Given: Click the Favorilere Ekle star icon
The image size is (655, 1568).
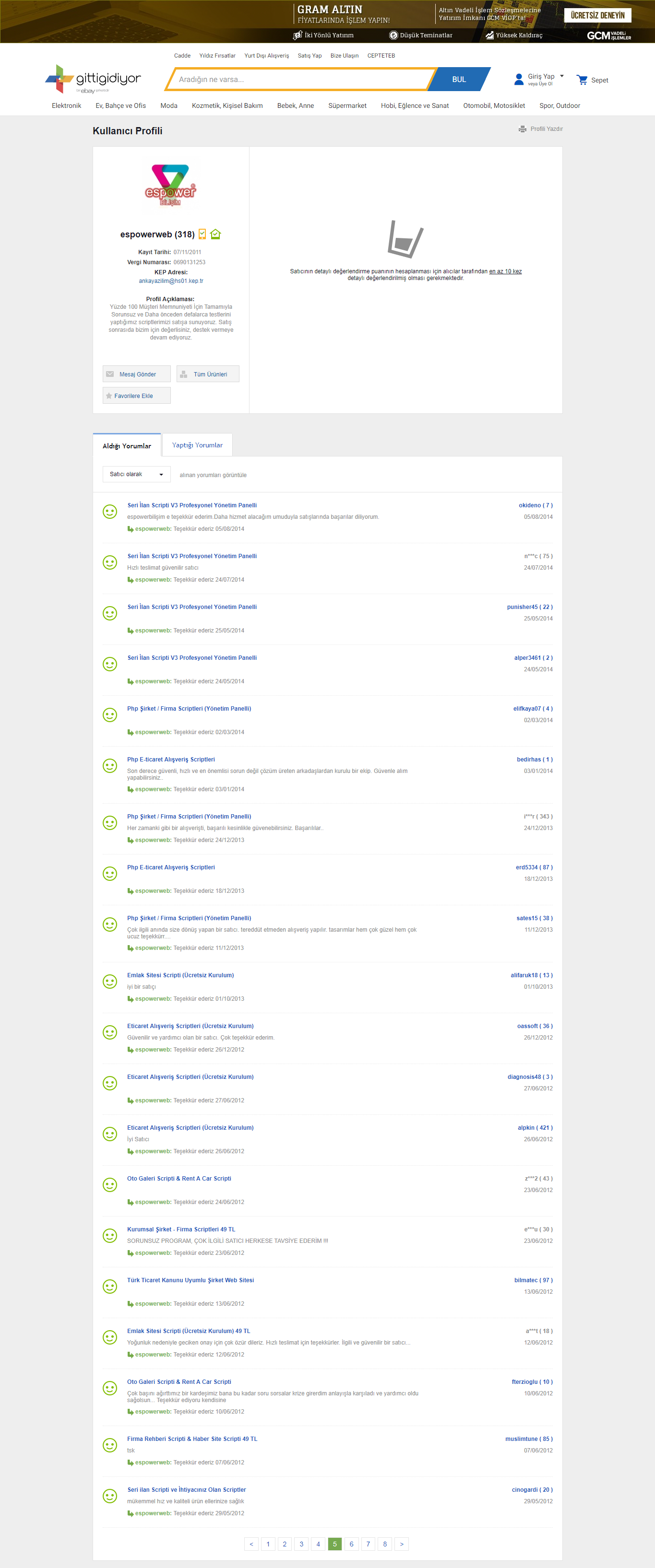Looking at the screenshot, I should (x=109, y=396).
